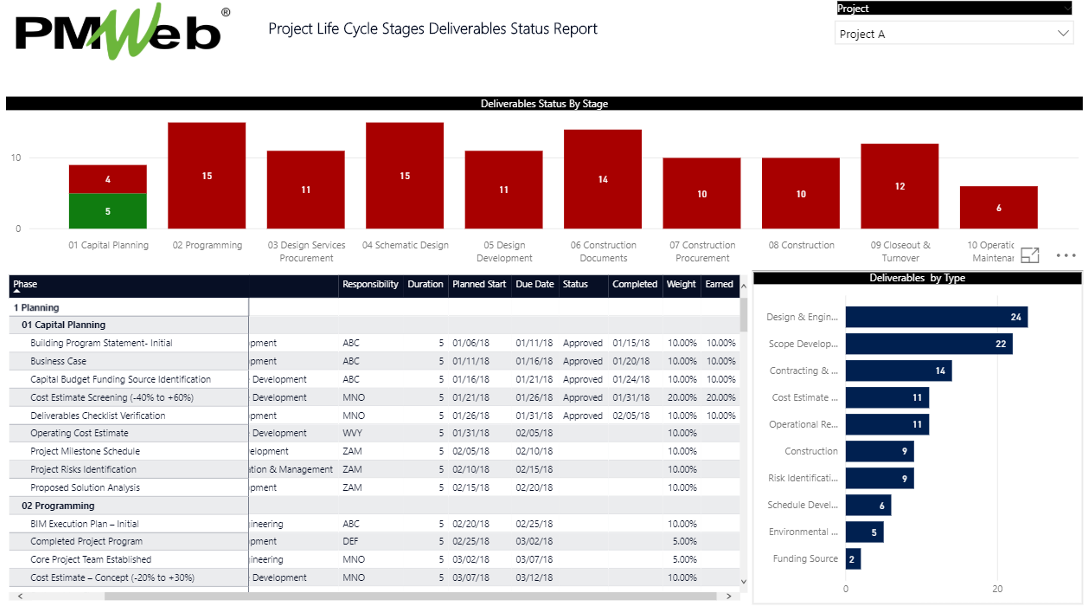
Task: Click the Operational Re... bar showing 11
Action: [887, 424]
